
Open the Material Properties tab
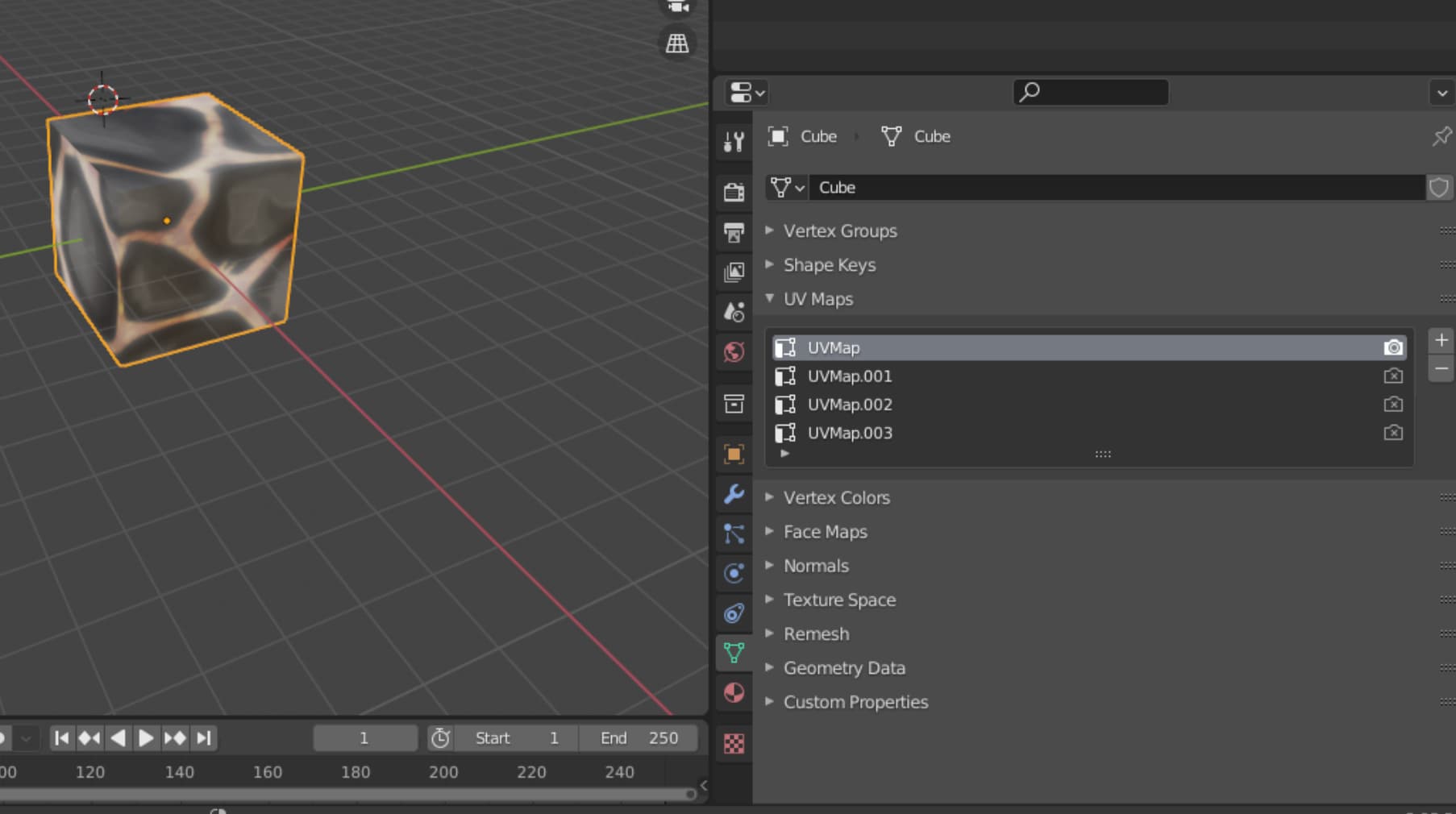734,692
